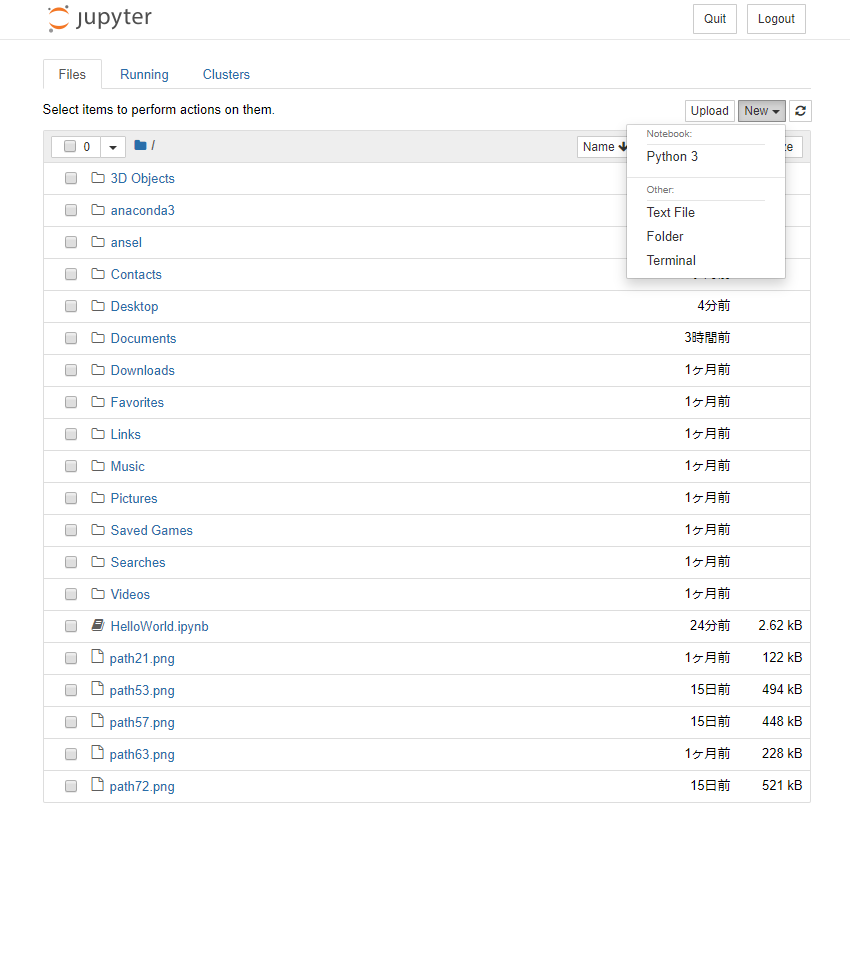Click the file icon beside path21.png
The height and width of the screenshot is (956, 850).
98,657
